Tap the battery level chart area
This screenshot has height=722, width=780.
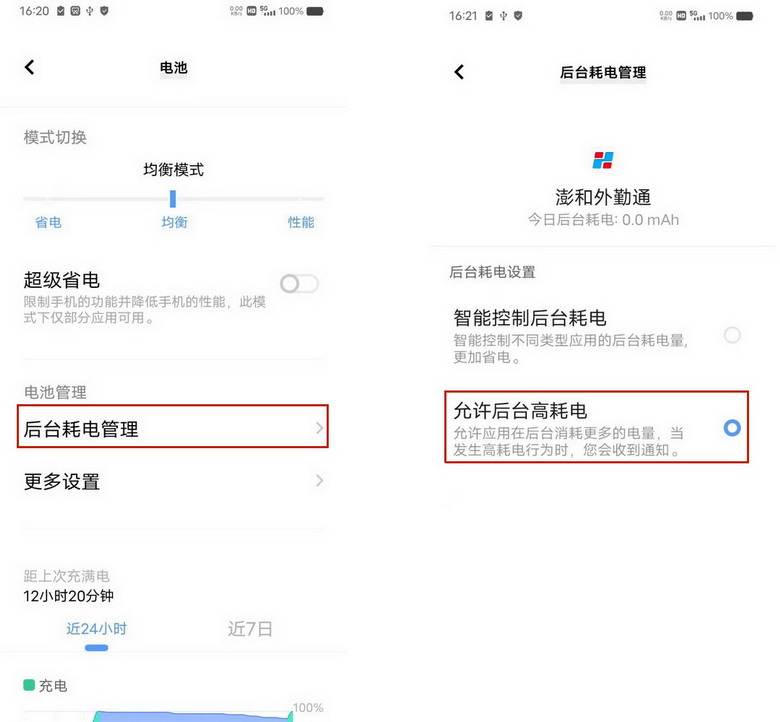tap(159, 716)
